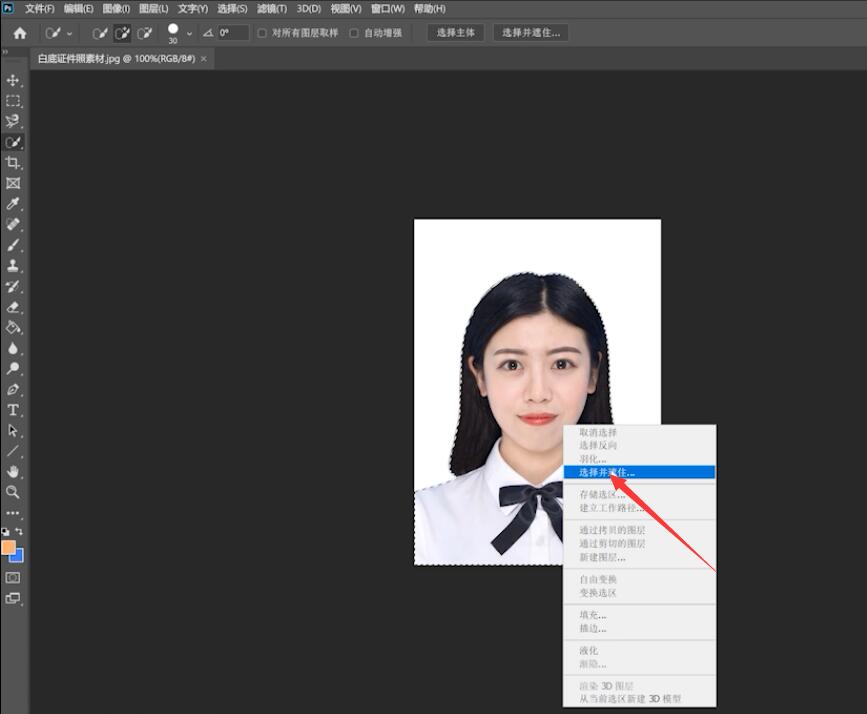Select the Dodge tool
867x714 pixels.
[x=13, y=368]
